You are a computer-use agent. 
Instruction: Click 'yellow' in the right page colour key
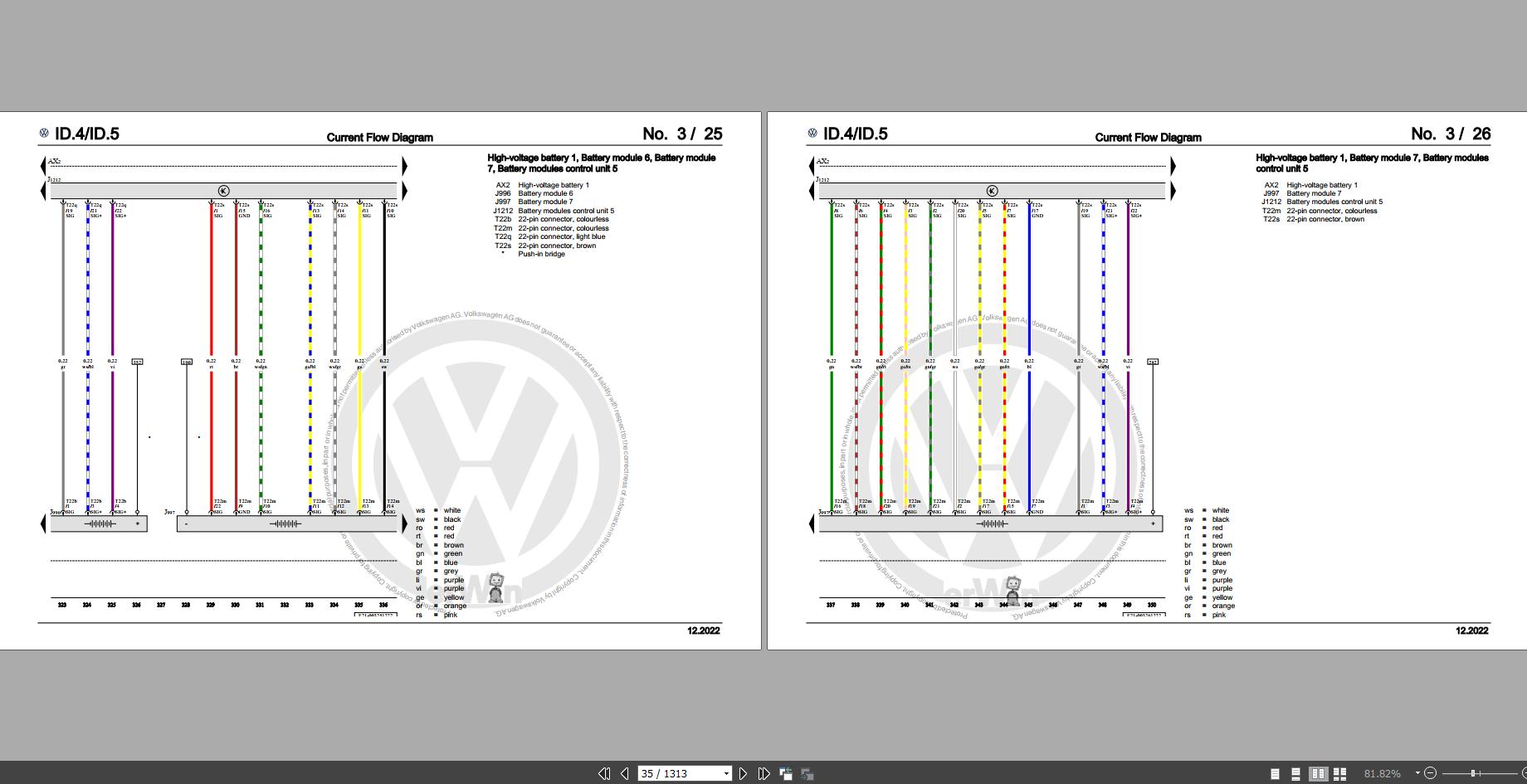point(1222,597)
